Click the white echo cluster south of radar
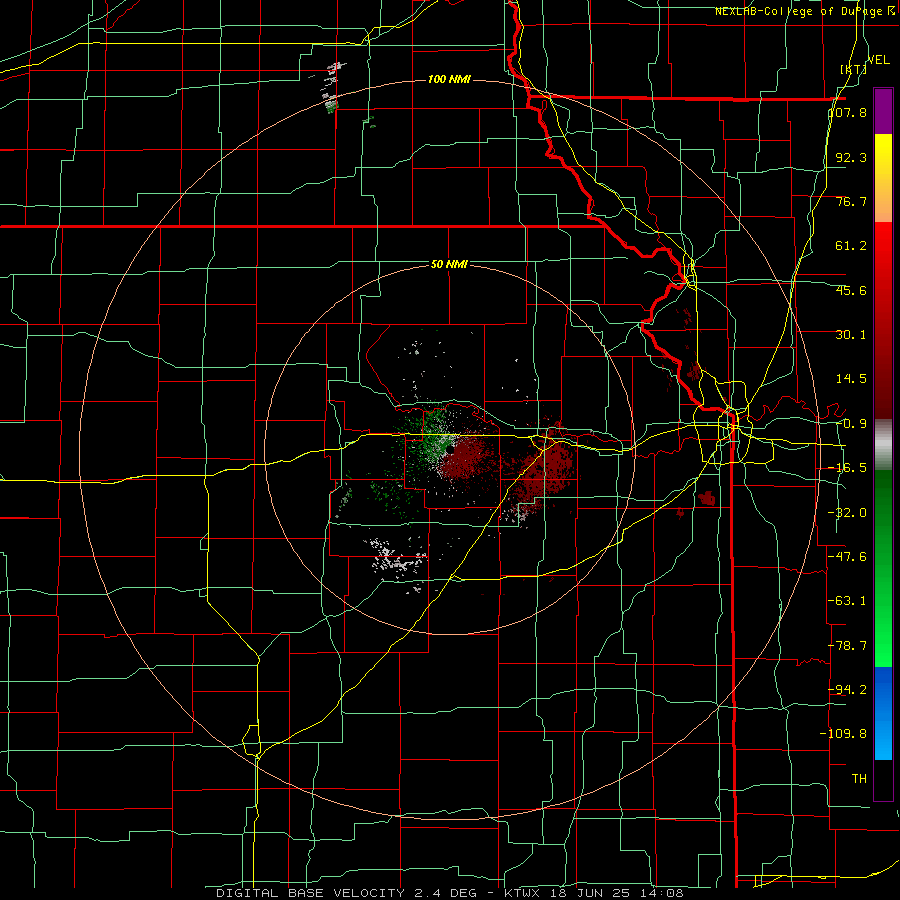The height and width of the screenshot is (900, 900). [x=396, y=557]
